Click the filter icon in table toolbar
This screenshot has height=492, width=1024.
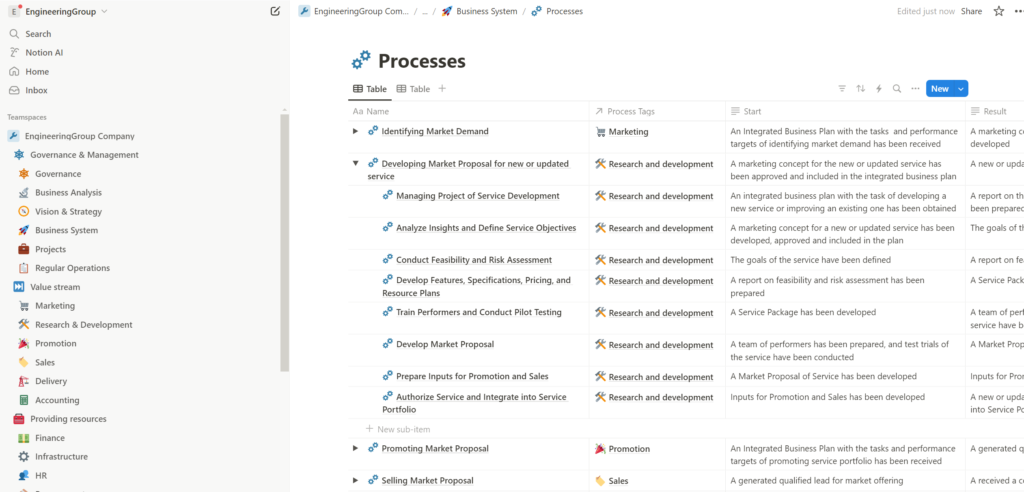841,89
